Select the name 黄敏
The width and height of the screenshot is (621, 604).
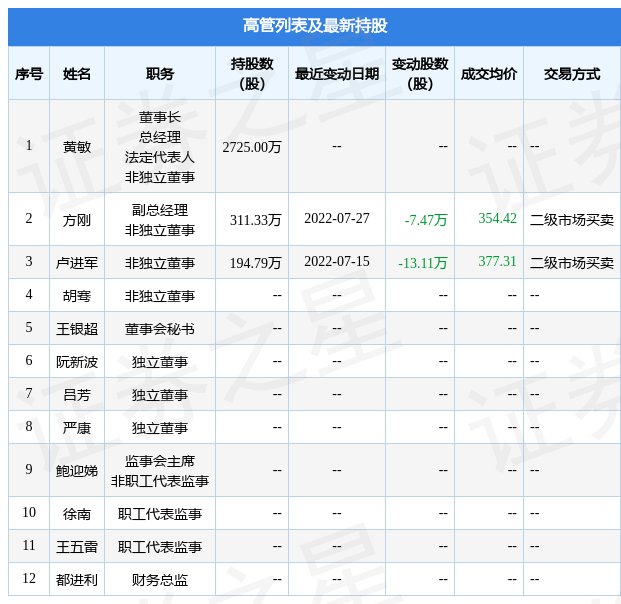(77, 147)
